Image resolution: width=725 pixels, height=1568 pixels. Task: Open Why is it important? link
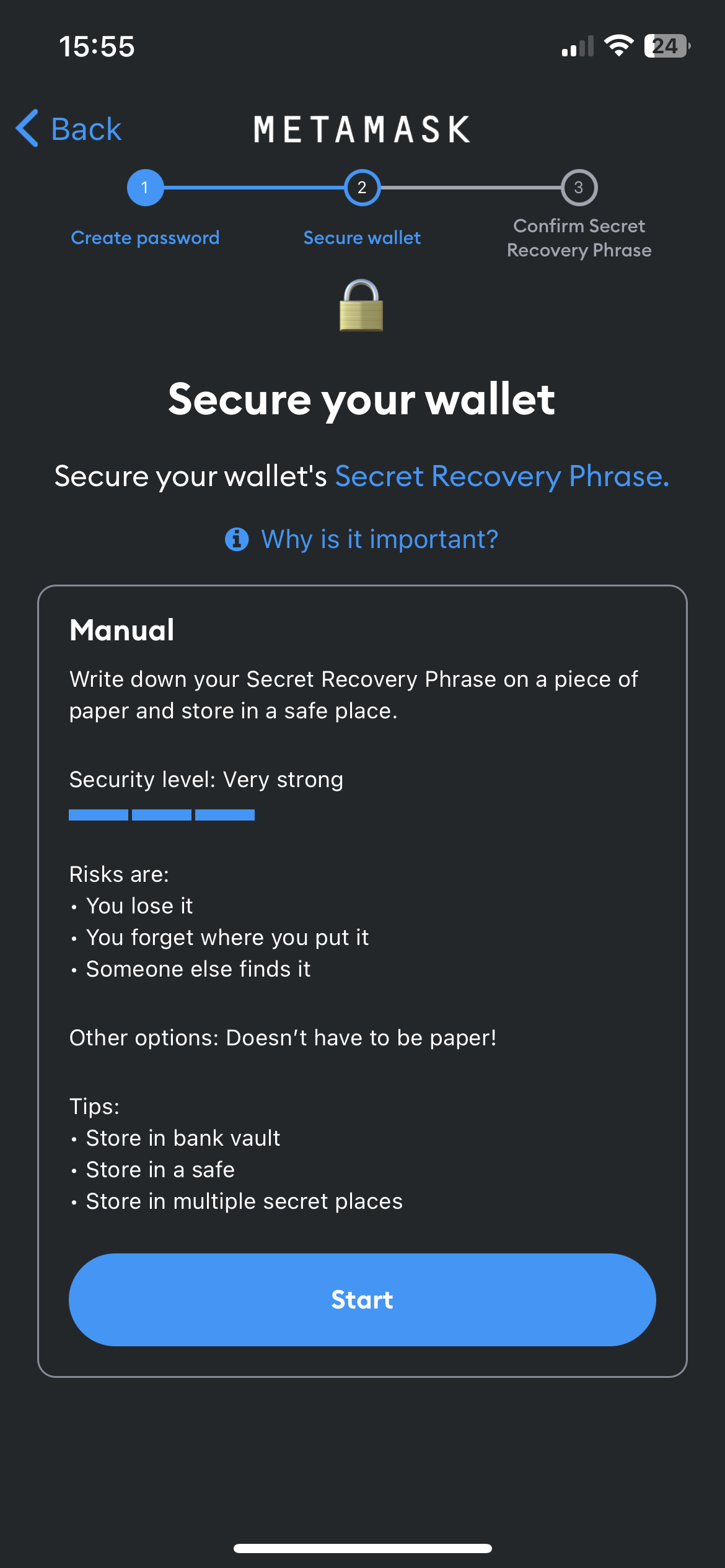[380, 539]
